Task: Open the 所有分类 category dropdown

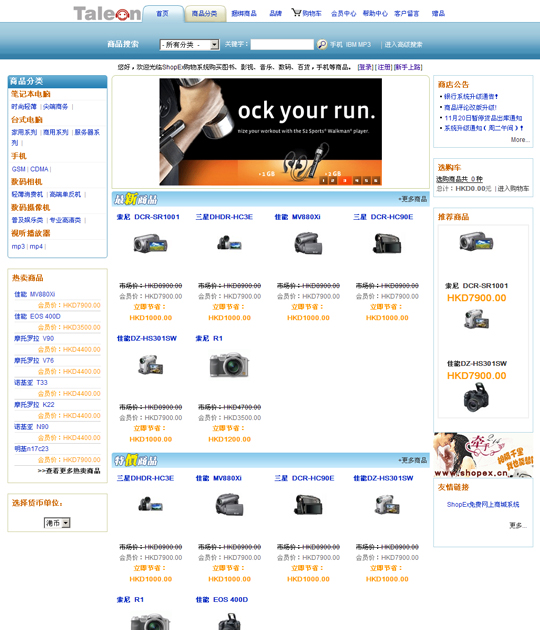Action: [x=189, y=45]
